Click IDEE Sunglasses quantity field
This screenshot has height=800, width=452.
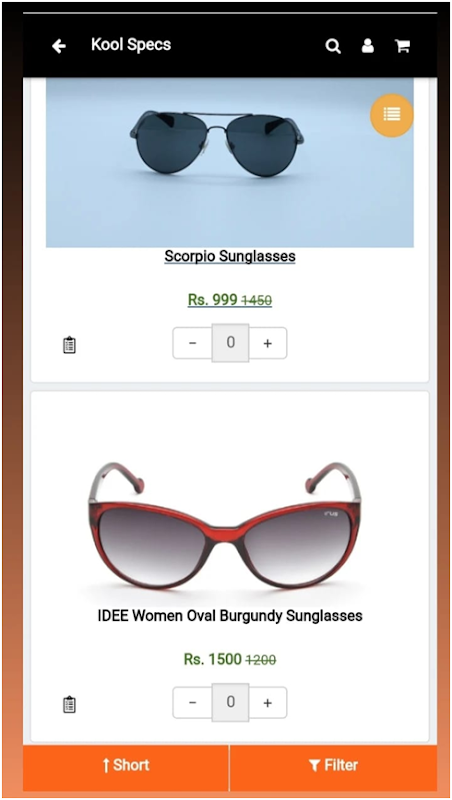tap(231, 702)
